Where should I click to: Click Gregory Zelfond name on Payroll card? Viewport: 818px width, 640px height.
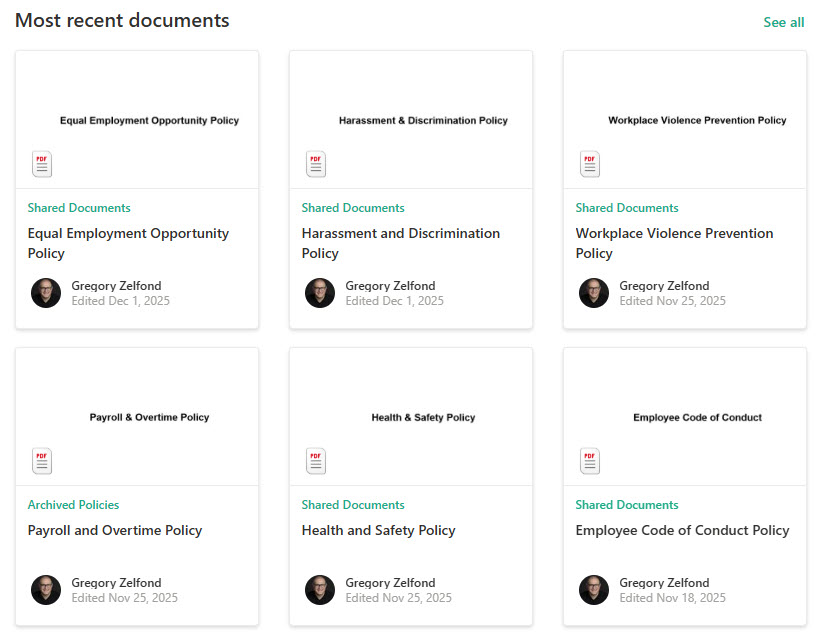pos(116,583)
